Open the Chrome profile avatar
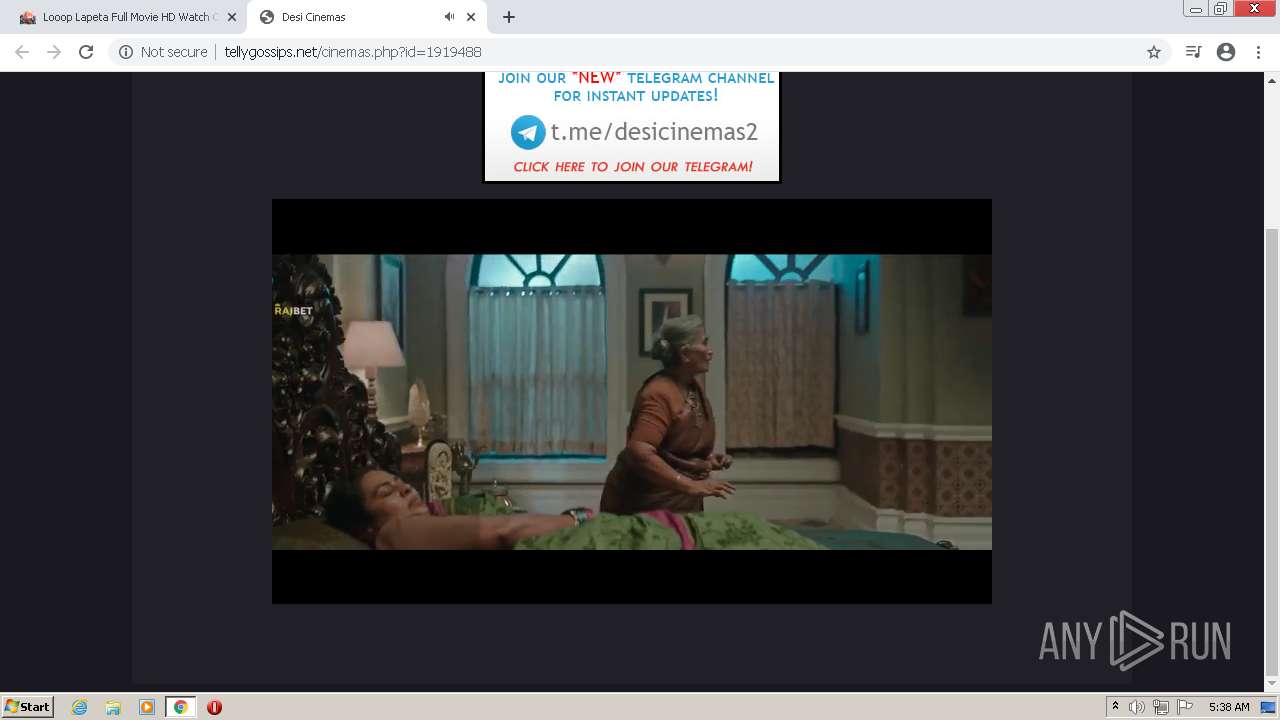This screenshot has width=1280, height=720. click(x=1226, y=52)
